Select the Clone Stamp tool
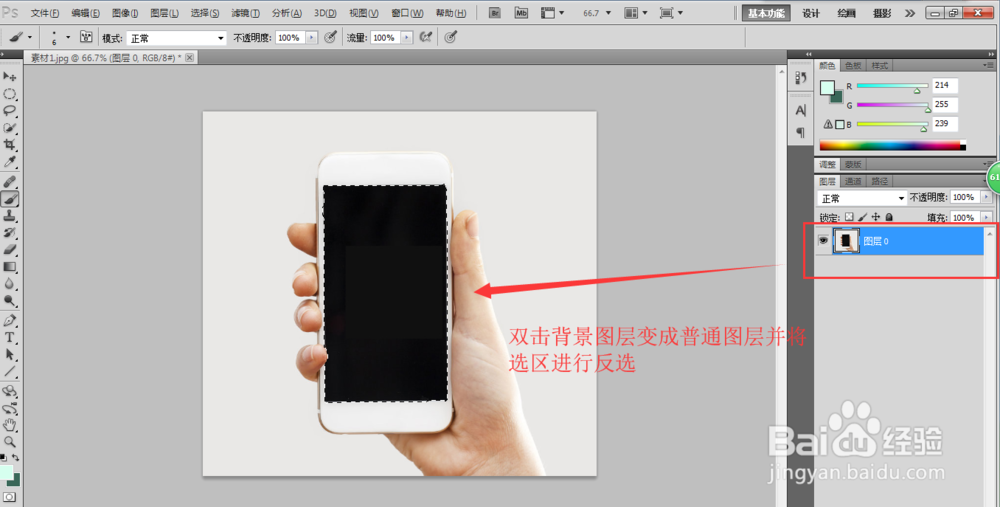1000x507 pixels. coord(10,216)
